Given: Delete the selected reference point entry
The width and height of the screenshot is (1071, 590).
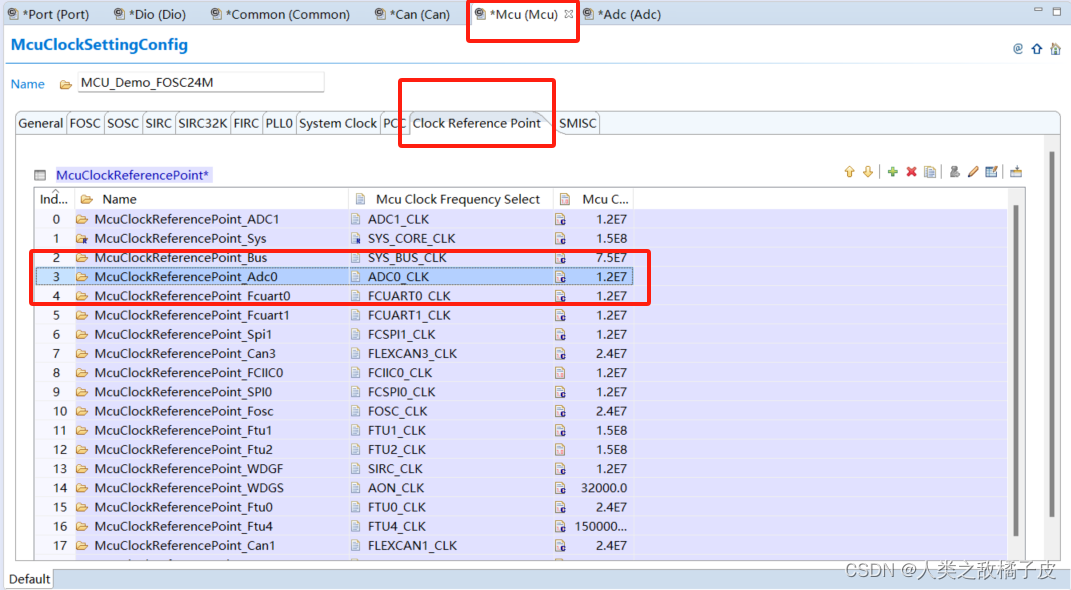Looking at the screenshot, I should [x=911, y=172].
